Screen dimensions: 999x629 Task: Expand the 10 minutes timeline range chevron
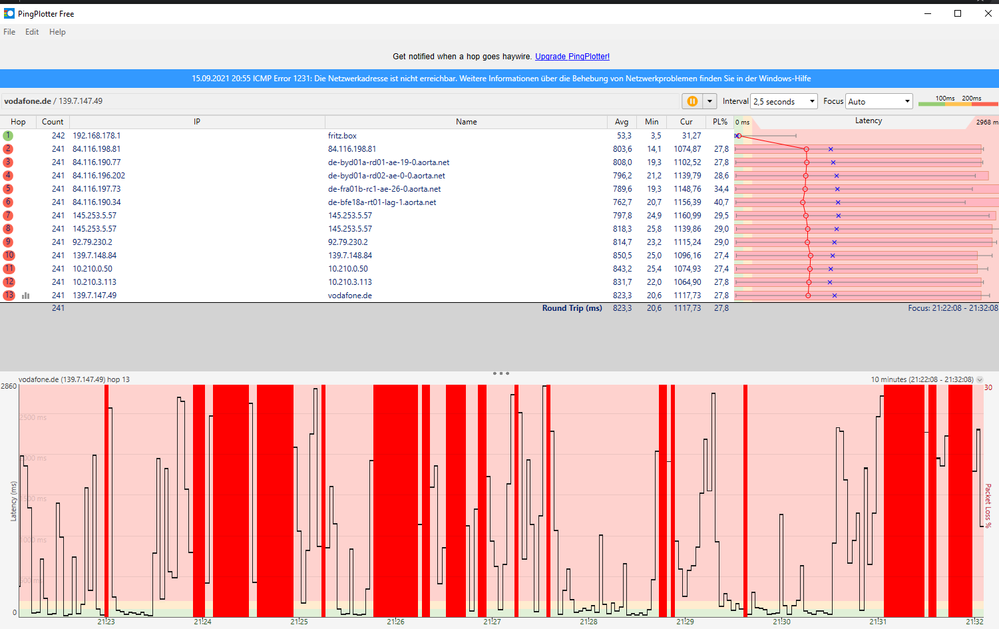[979, 380]
